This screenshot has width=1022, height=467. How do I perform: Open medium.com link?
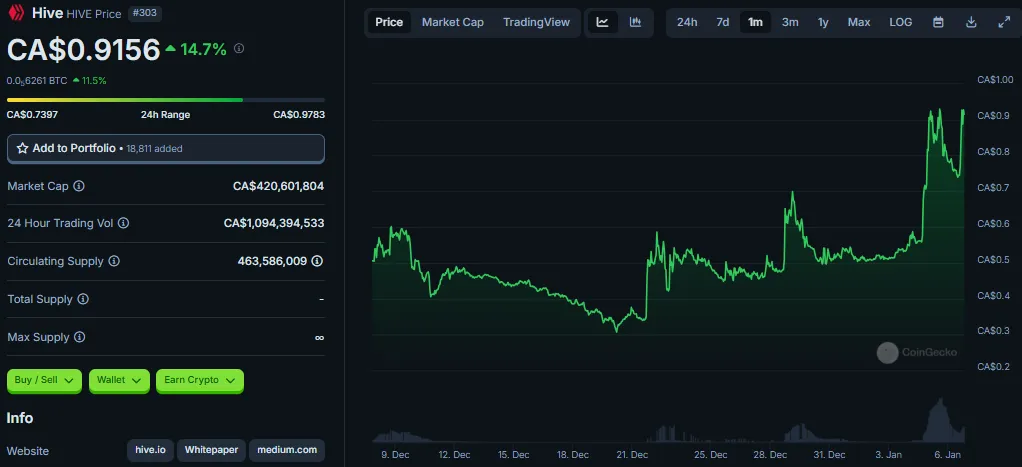point(287,450)
